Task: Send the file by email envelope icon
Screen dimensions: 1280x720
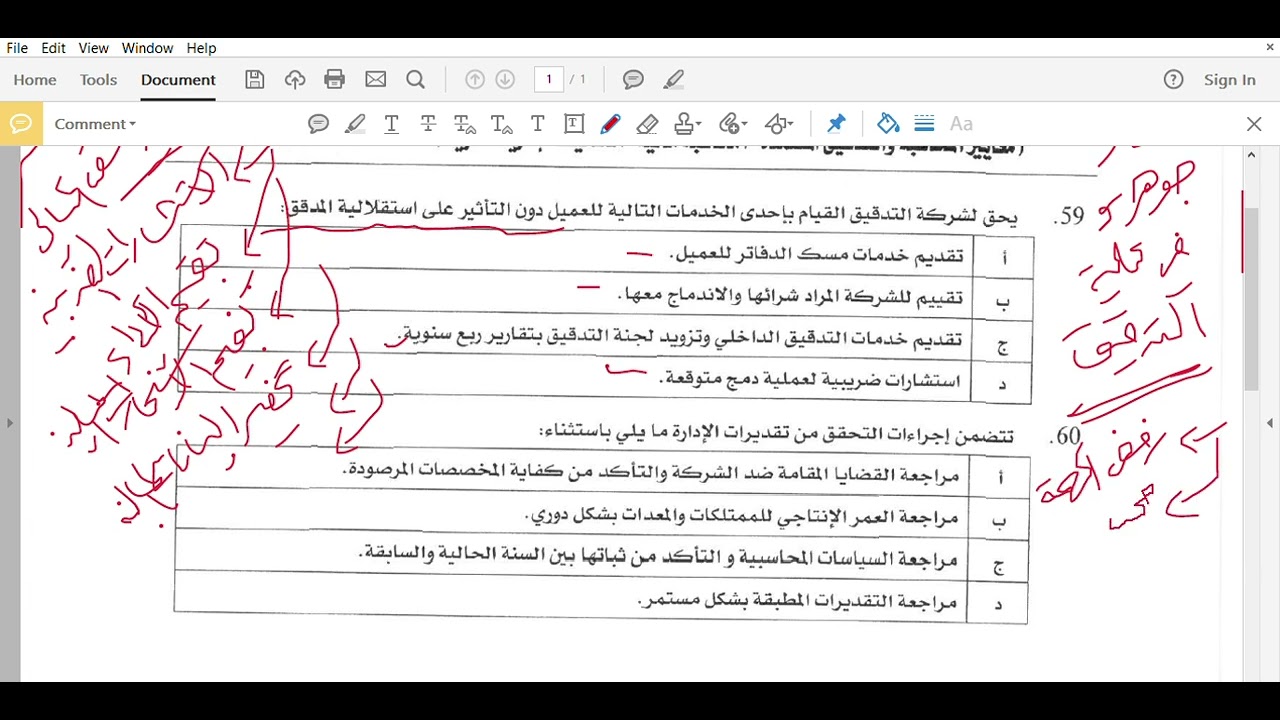Action: pyautogui.click(x=375, y=80)
